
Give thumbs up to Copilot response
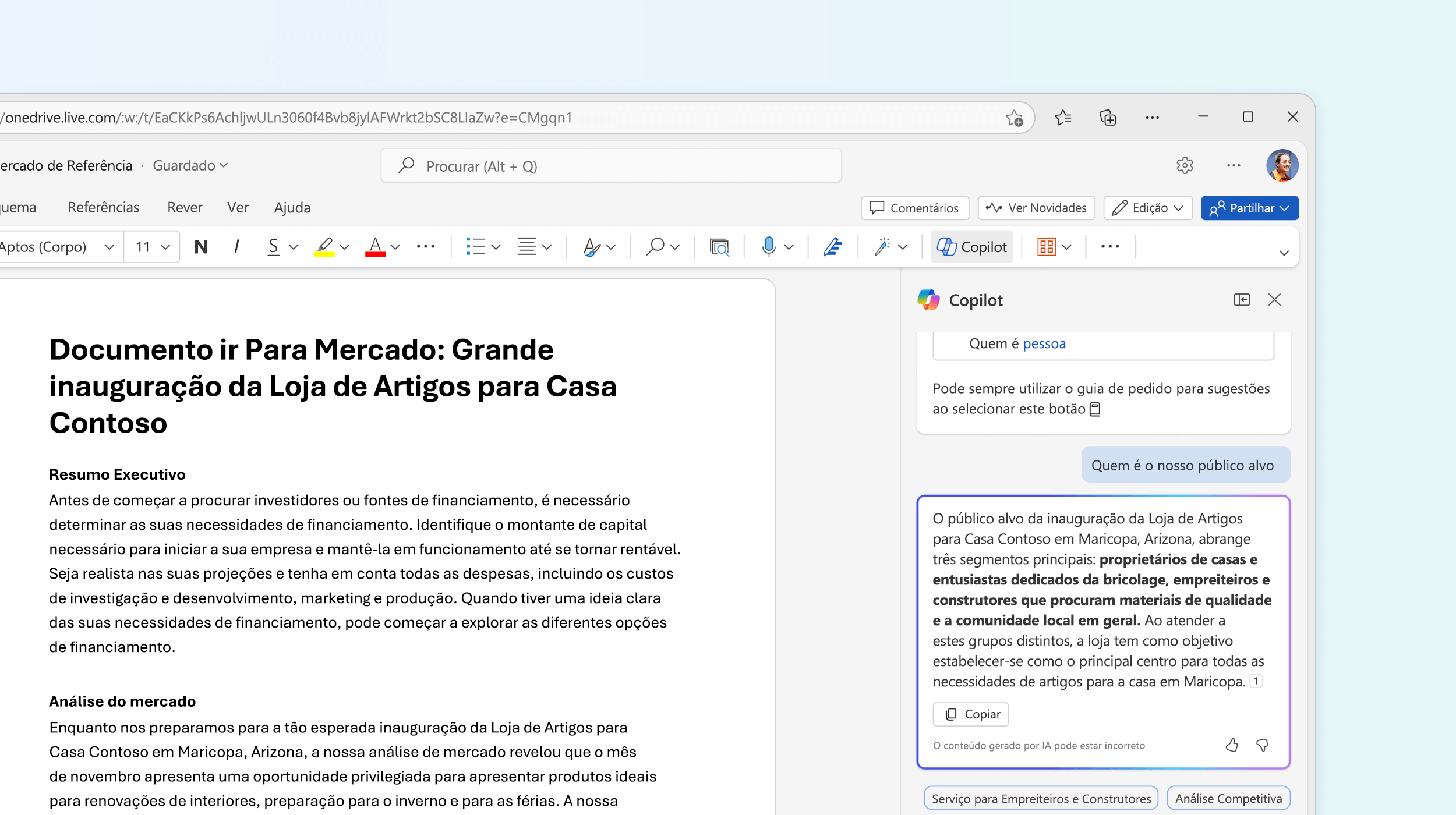1232,745
